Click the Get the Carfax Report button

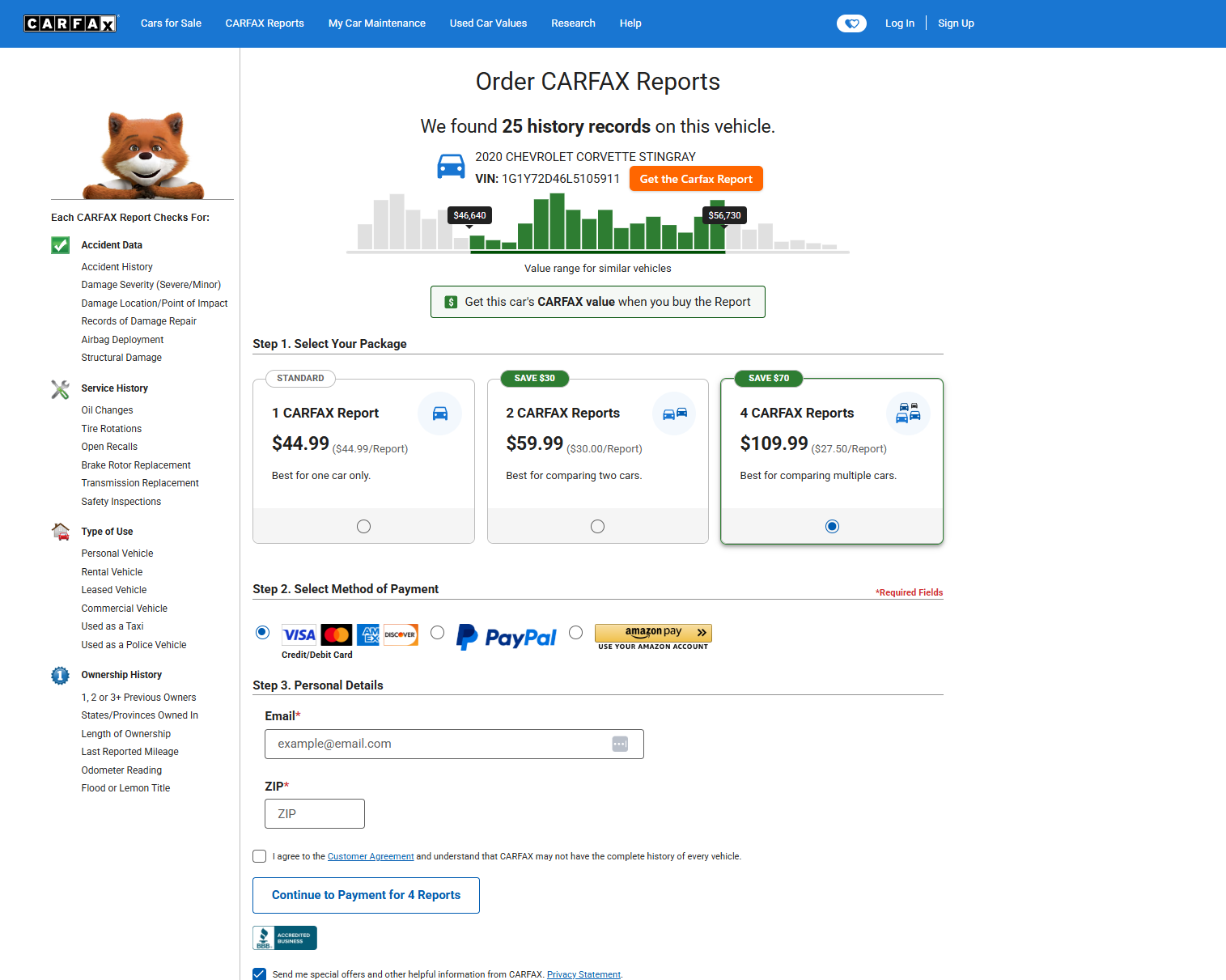(x=696, y=179)
